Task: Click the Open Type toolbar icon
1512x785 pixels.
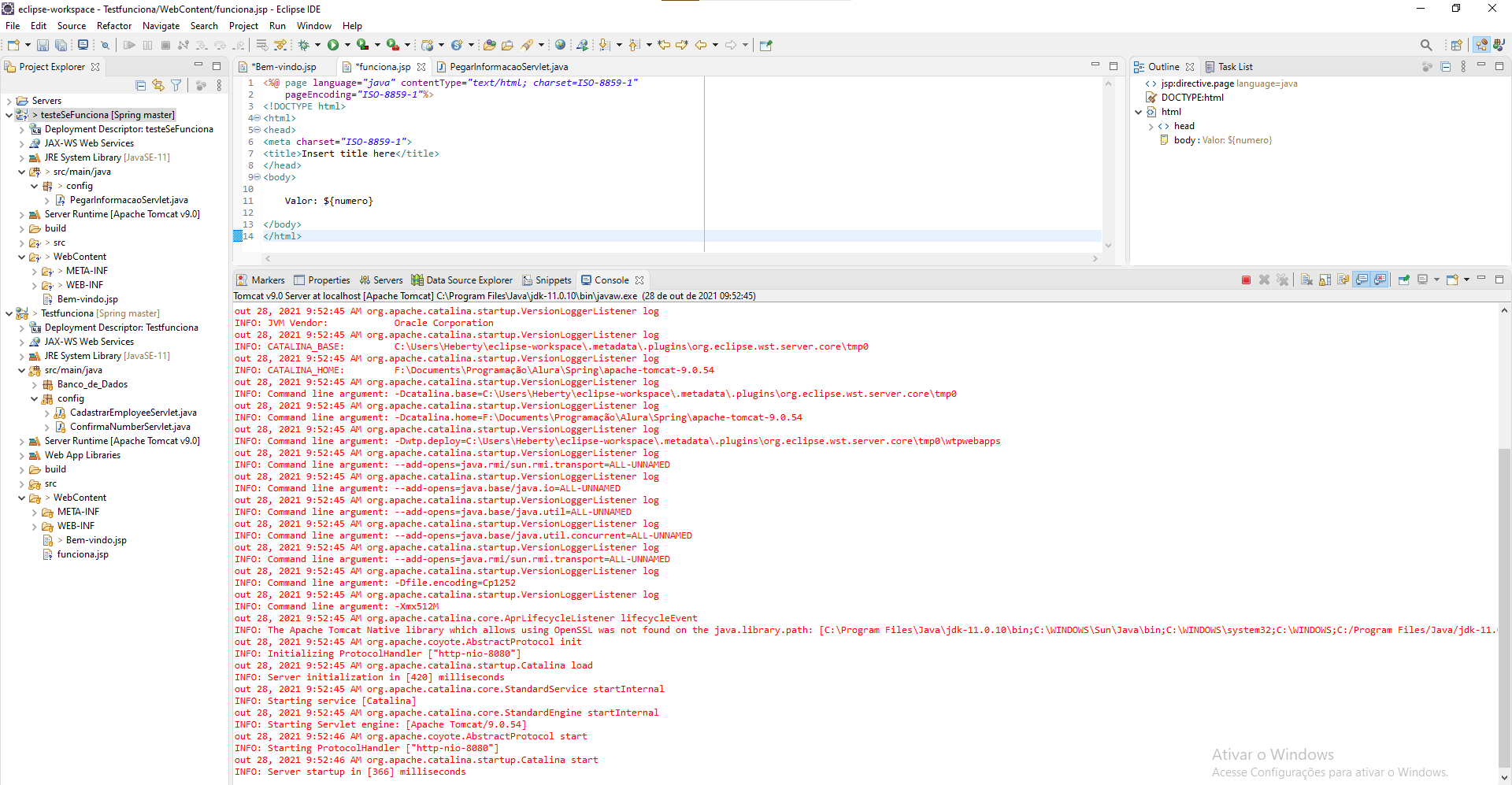Action: pyautogui.click(x=490, y=46)
